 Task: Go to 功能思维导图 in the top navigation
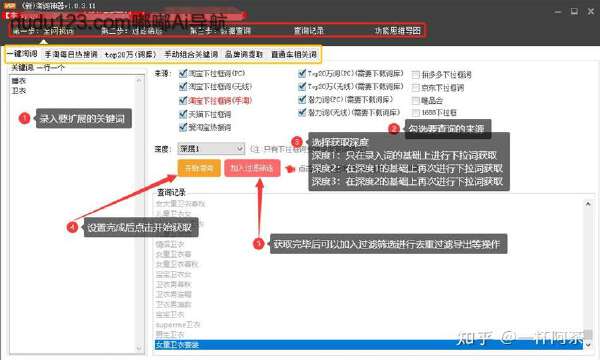tap(398, 31)
